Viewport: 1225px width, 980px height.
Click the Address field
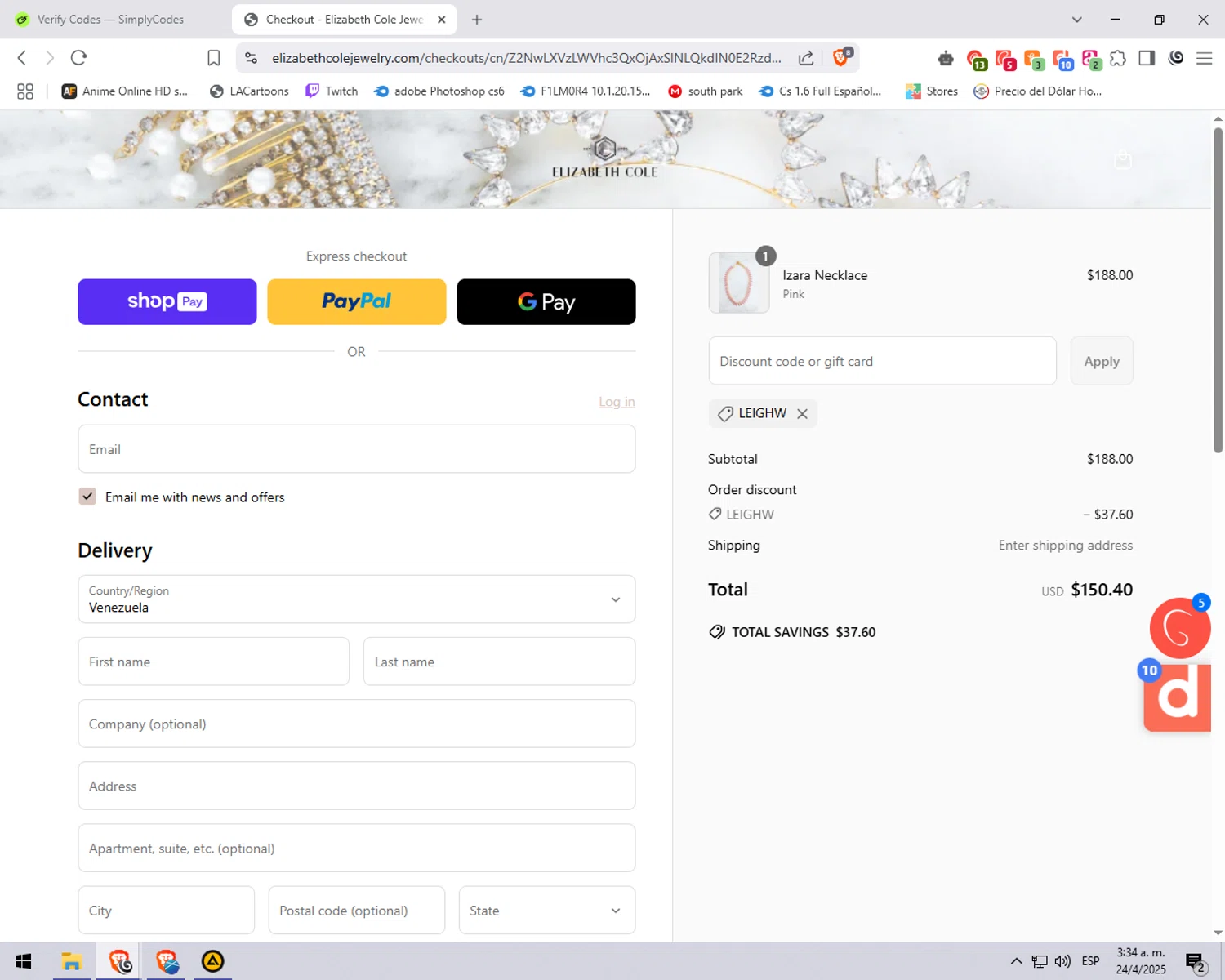tap(357, 786)
